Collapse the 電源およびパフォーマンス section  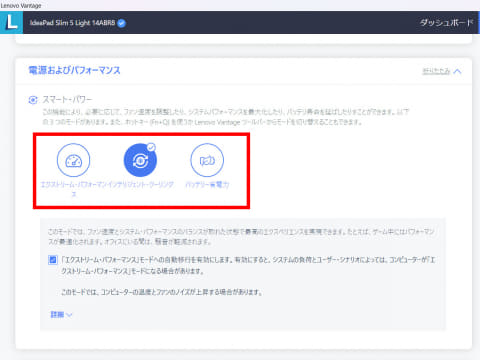442,71
